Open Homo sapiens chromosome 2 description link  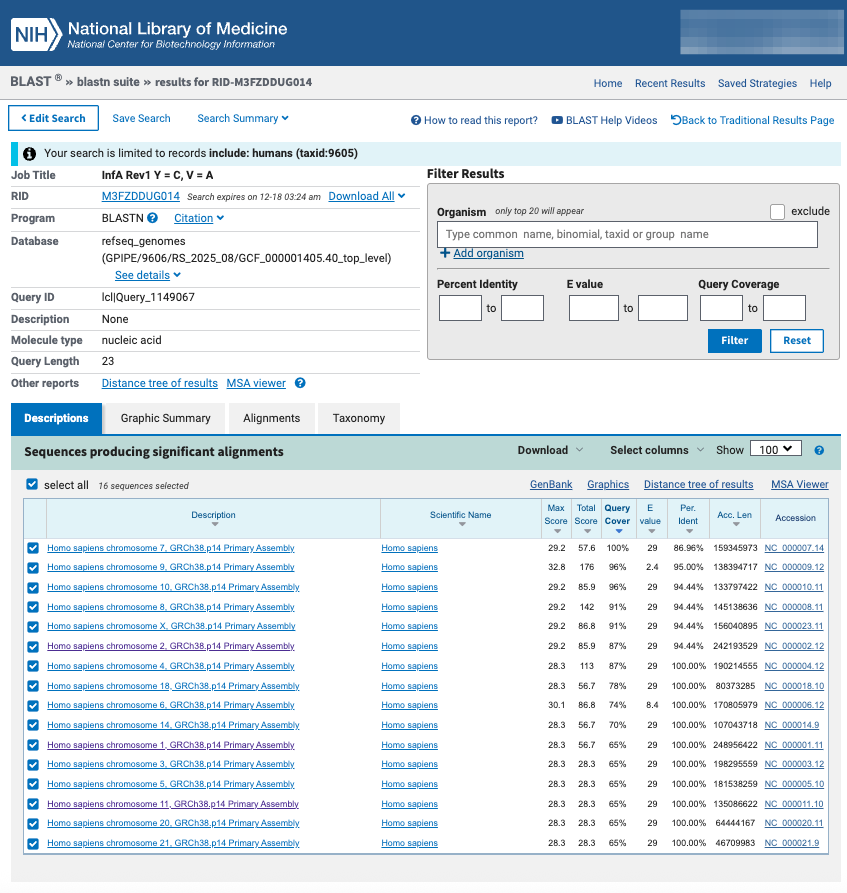[x=171, y=646]
